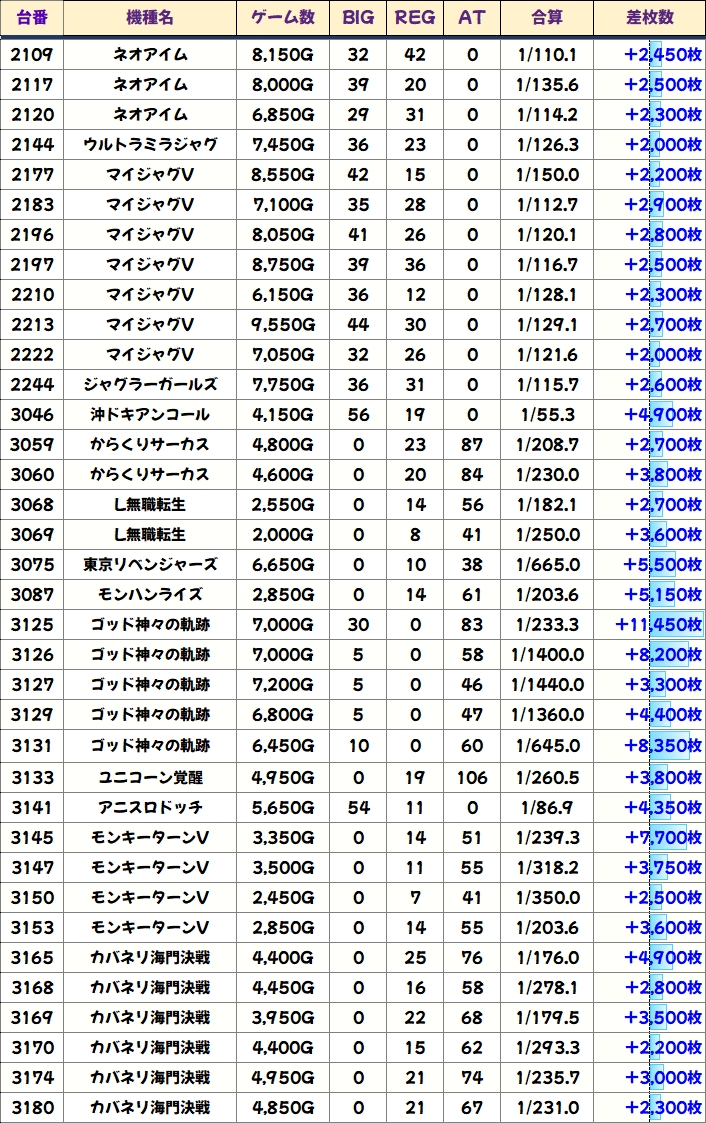Image resolution: width=706 pixels, height=1123 pixels.
Task: Select machine number 2109 cell
Action: tap(32, 55)
